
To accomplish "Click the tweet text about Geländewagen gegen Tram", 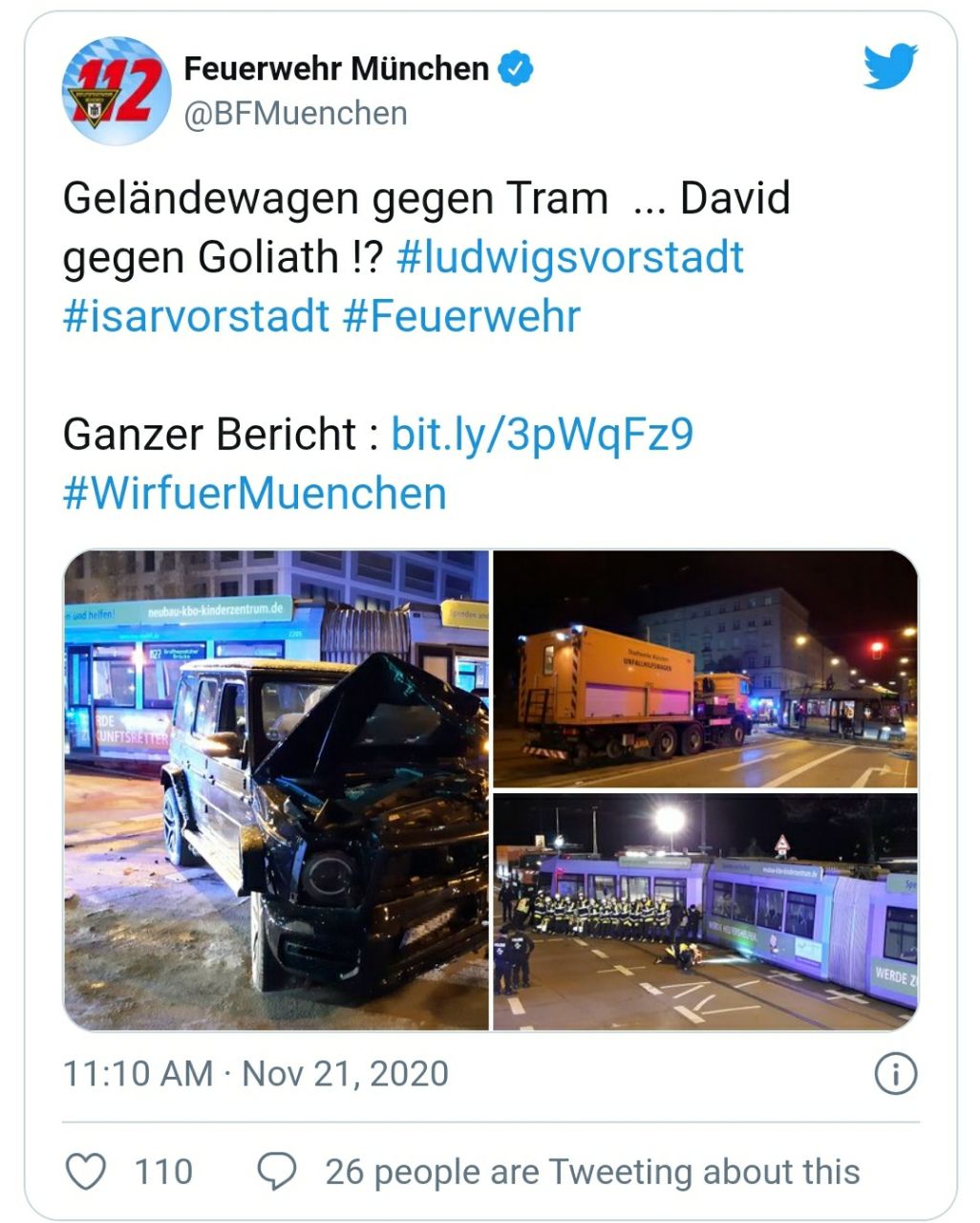I will click(x=426, y=228).
